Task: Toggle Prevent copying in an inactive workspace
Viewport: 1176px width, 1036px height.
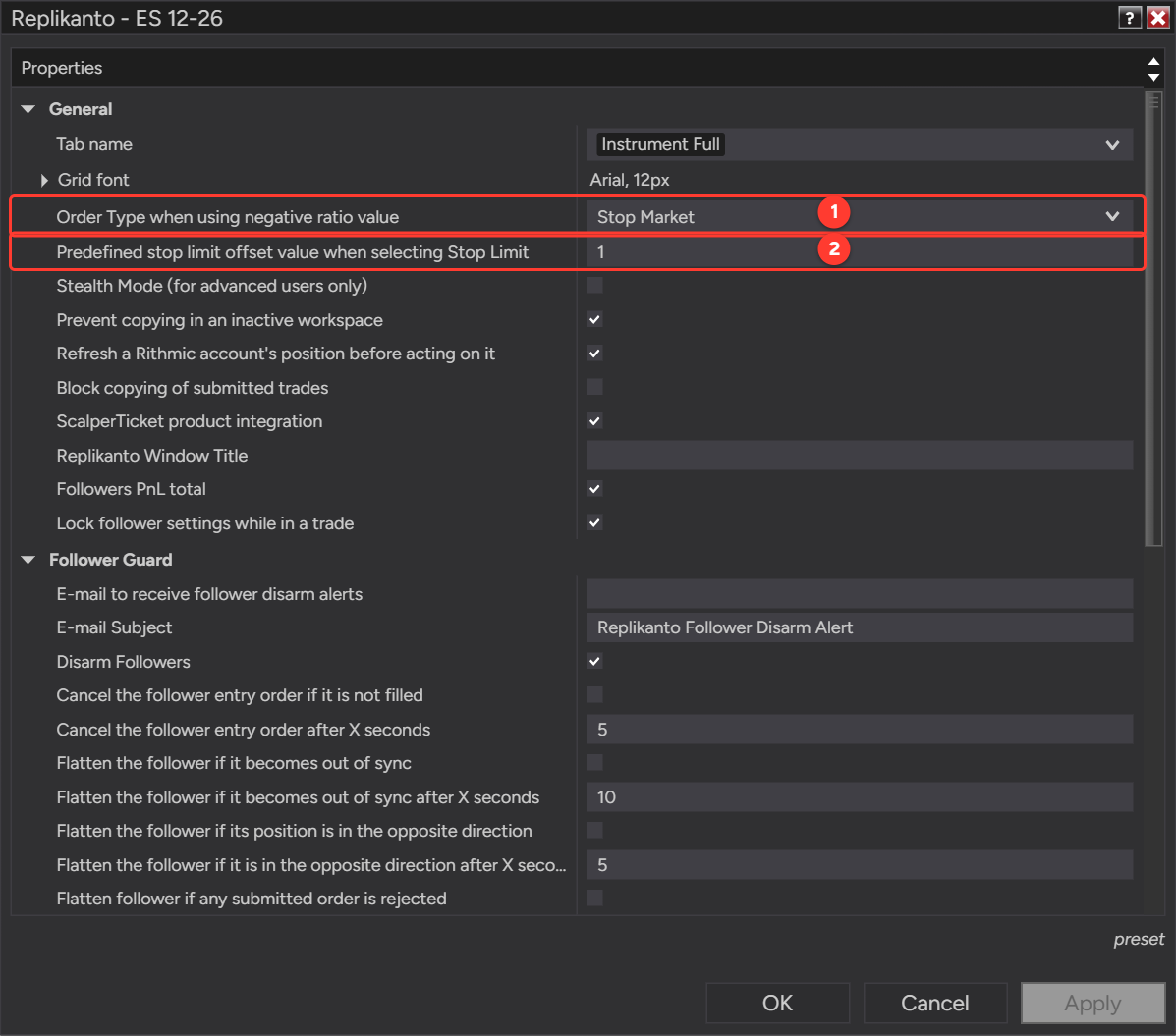Action: 594,320
